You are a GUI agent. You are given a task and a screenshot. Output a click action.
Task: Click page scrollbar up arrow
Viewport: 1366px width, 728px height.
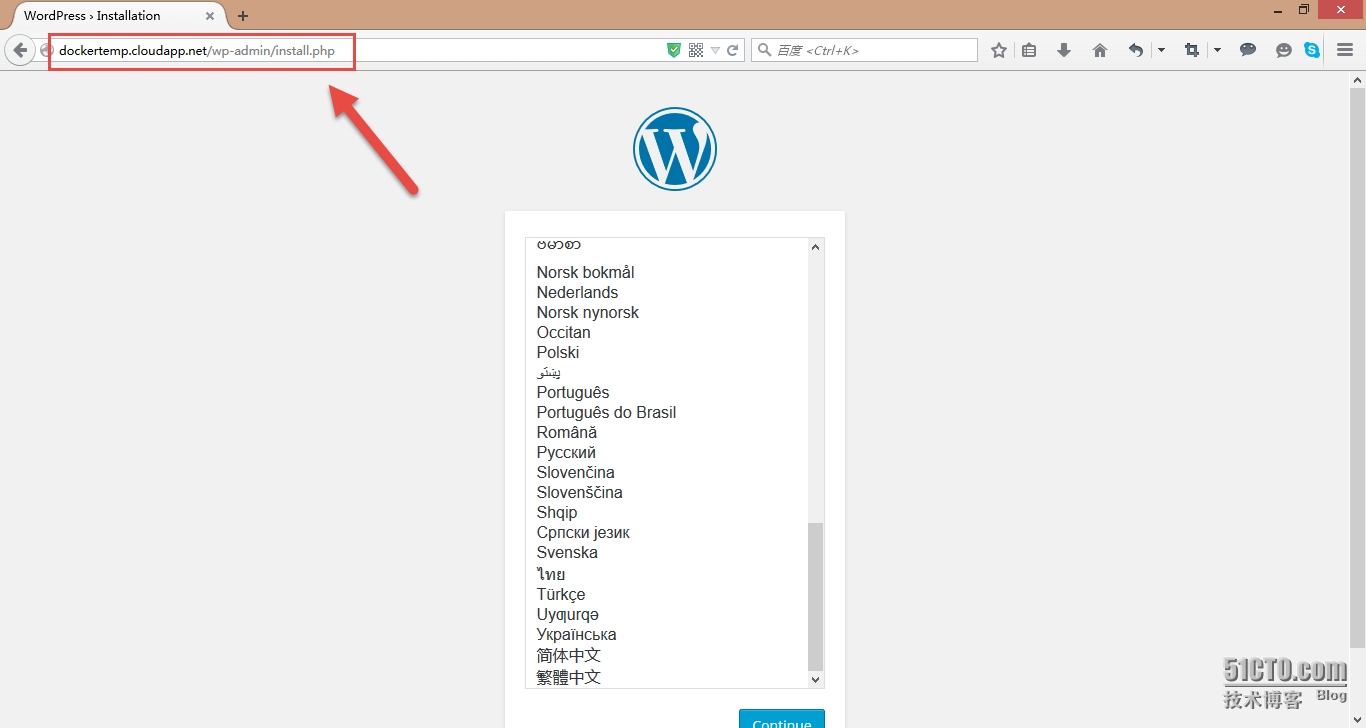pos(1357,79)
